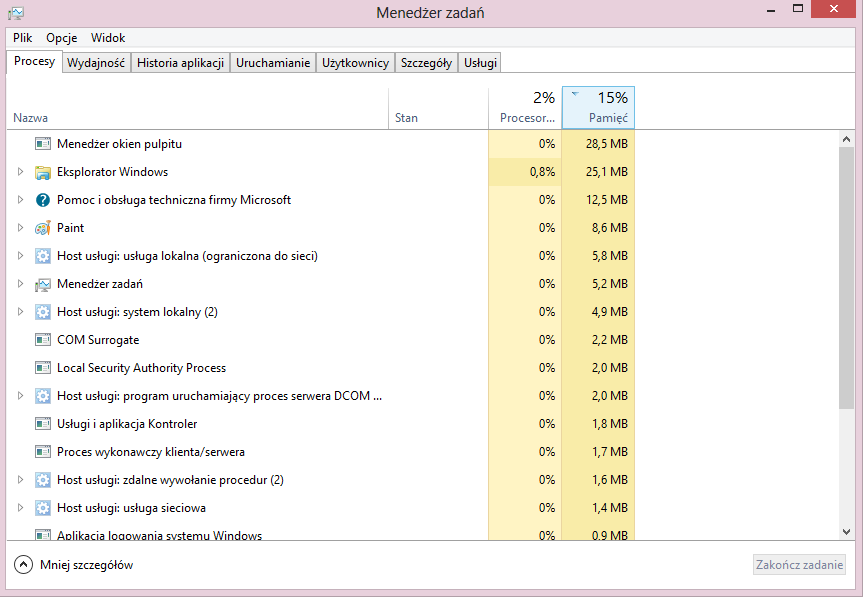
Task: Expand Host usługi: system lokalny (2)
Action: pos(20,312)
